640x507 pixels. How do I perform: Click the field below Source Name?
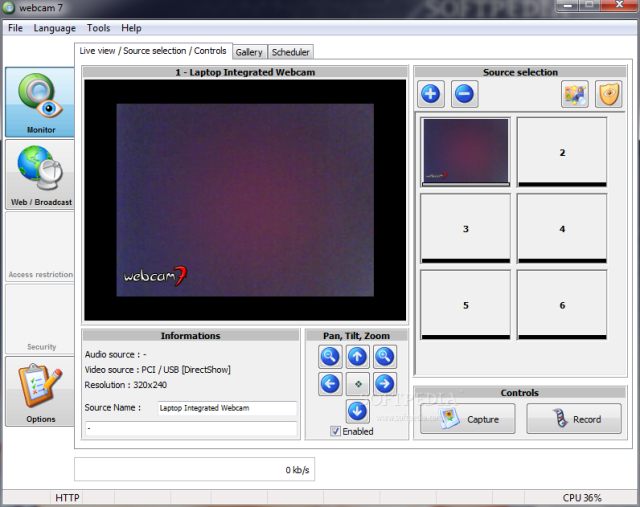coord(191,428)
